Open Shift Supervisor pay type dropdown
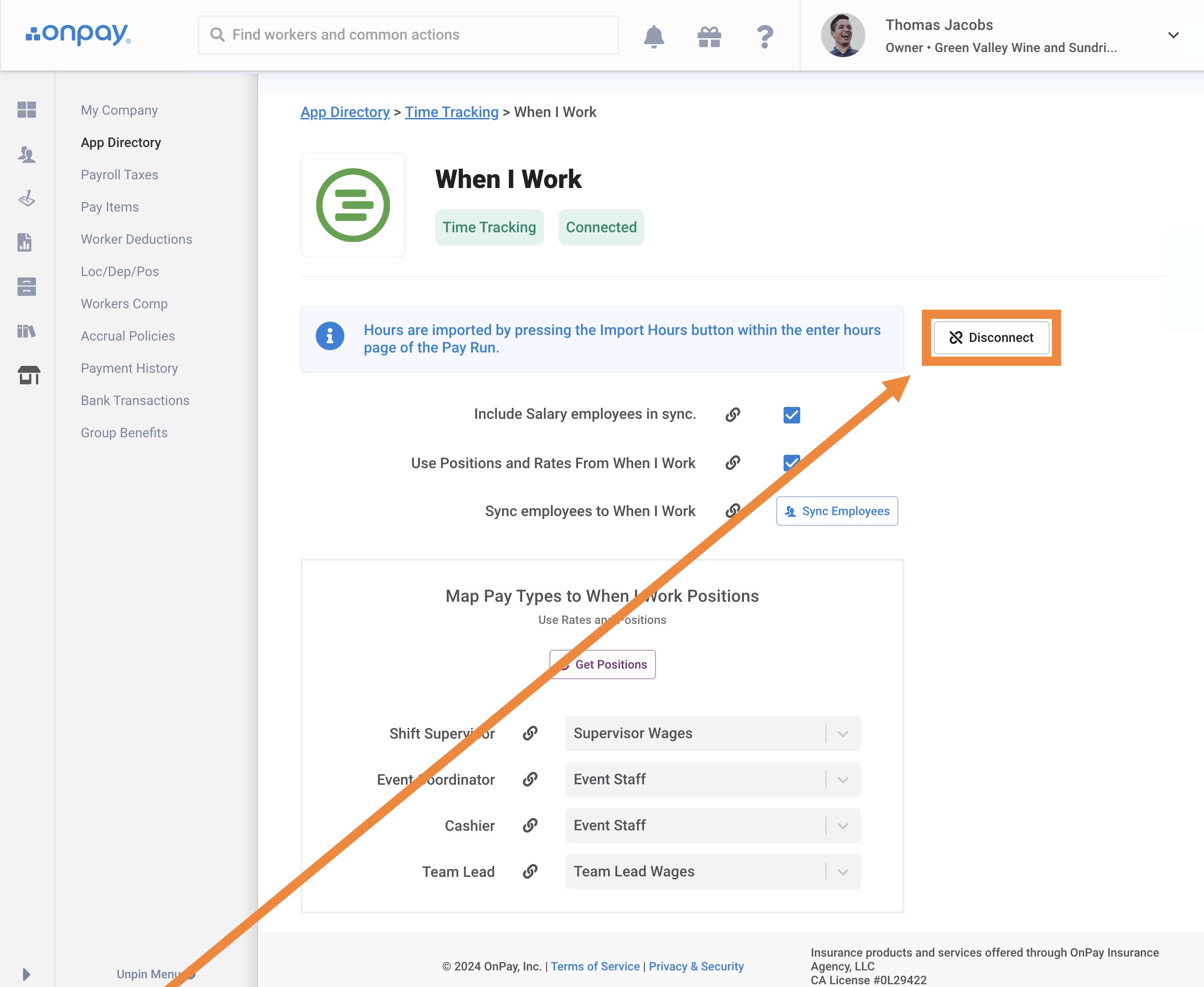The height and width of the screenshot is (987, 1204). (713, 734)
